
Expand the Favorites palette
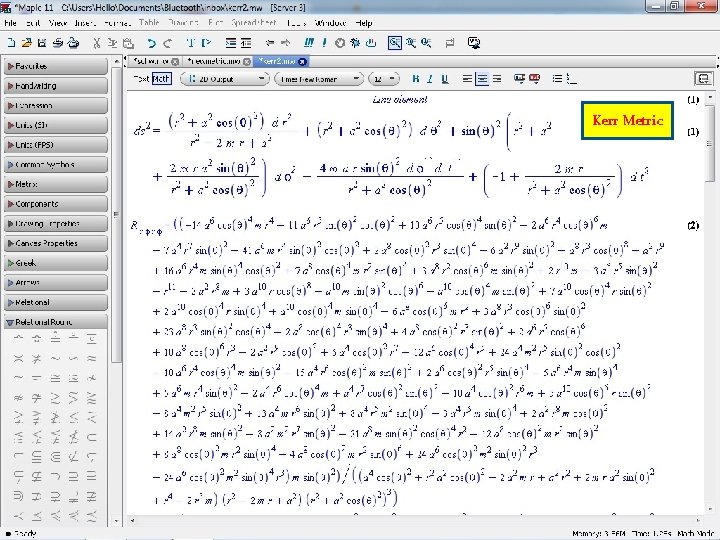(x=56, y=66)
